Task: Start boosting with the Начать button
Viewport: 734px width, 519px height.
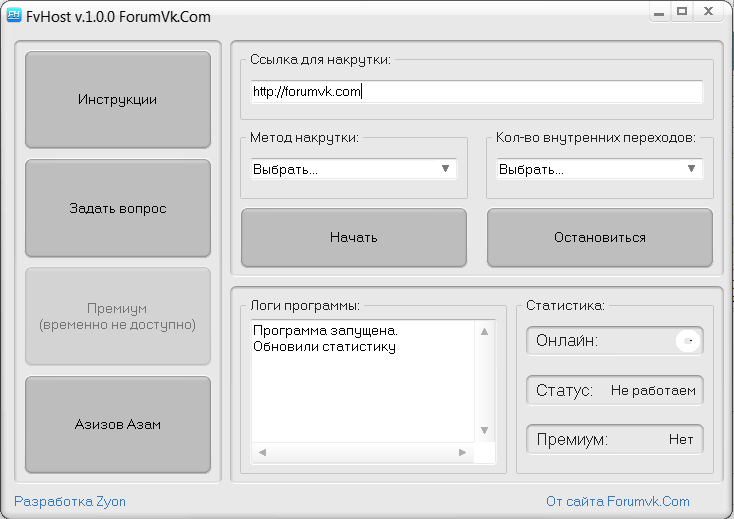Action: 354,238
